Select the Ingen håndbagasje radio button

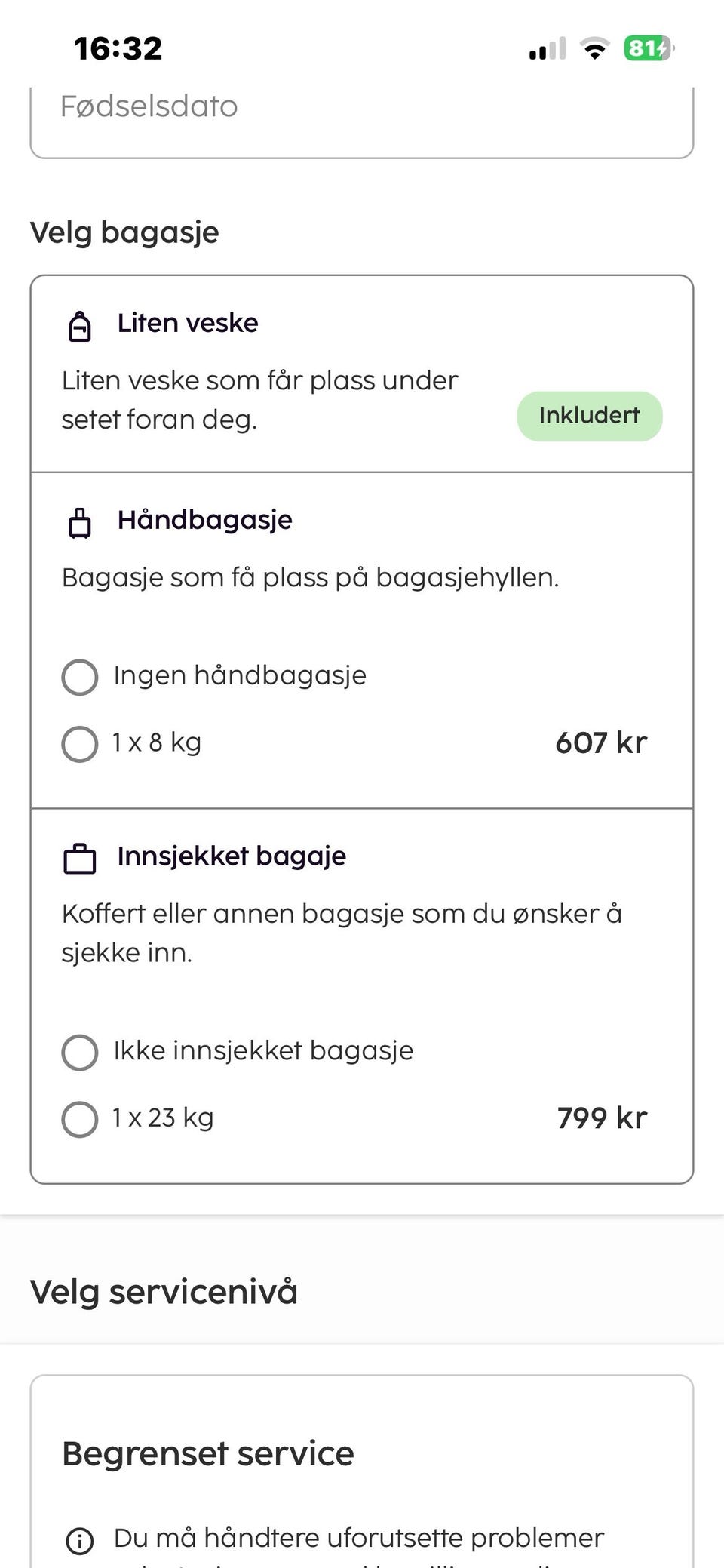(x=79, y=677)
